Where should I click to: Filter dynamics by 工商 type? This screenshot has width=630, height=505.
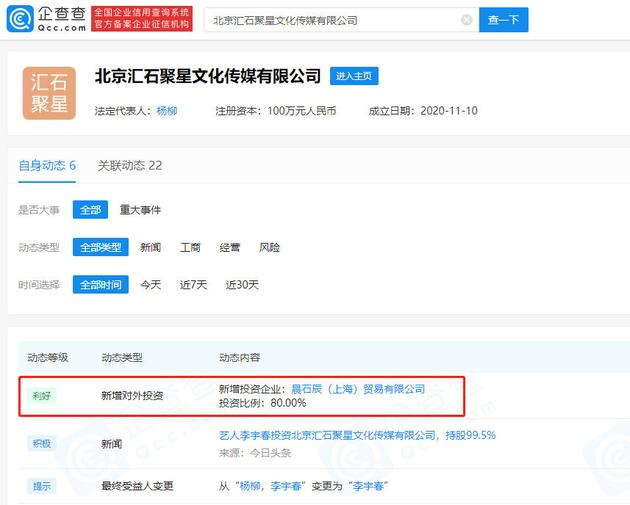coord(190,247)
